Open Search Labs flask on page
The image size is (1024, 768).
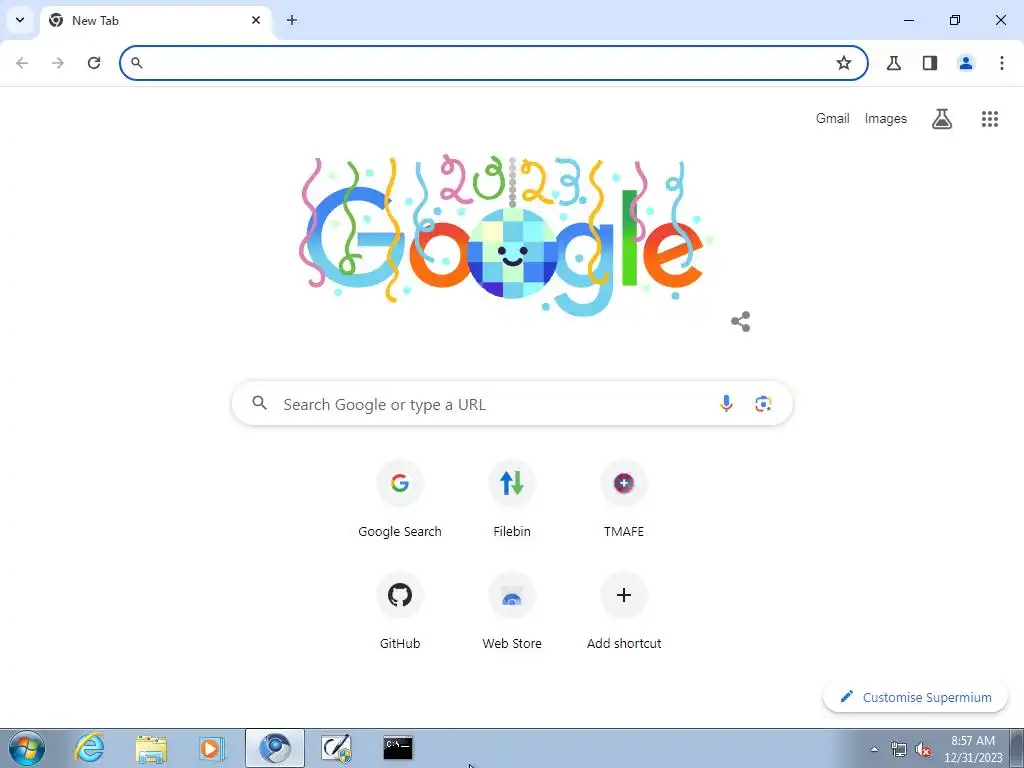pos(942,118)
